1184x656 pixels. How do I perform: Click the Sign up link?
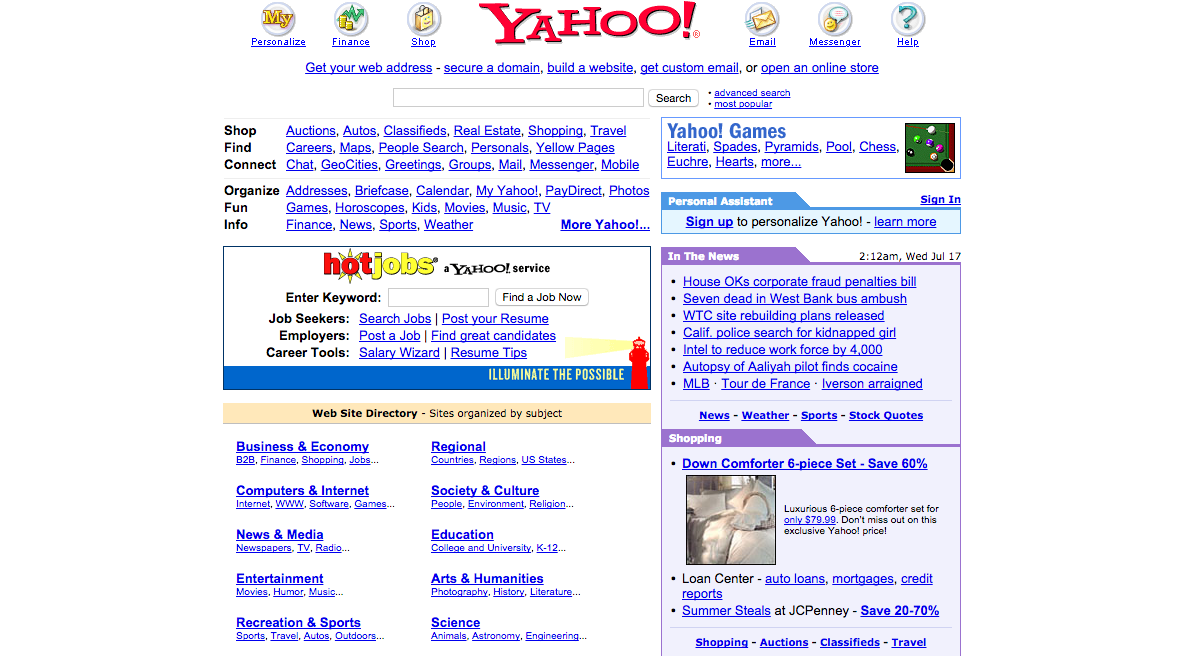tap(709, 222)
